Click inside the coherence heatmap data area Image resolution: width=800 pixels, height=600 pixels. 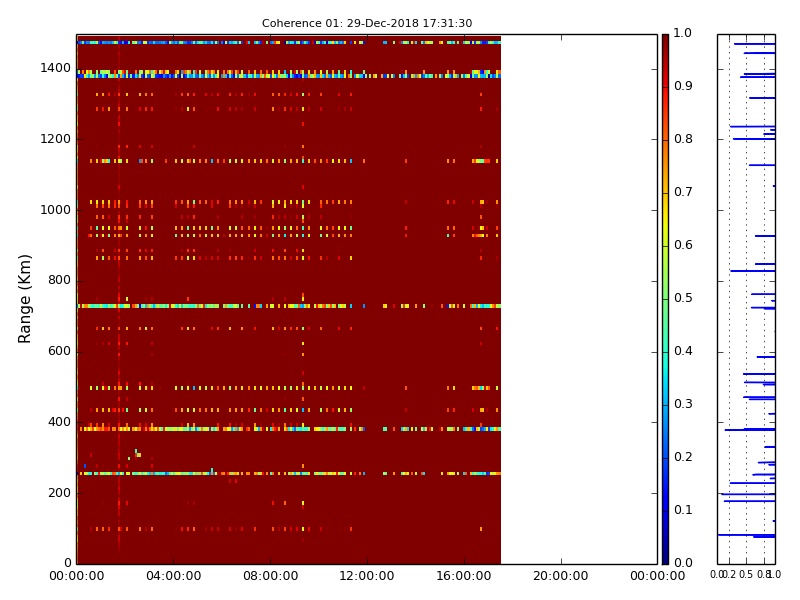point(289,299)
